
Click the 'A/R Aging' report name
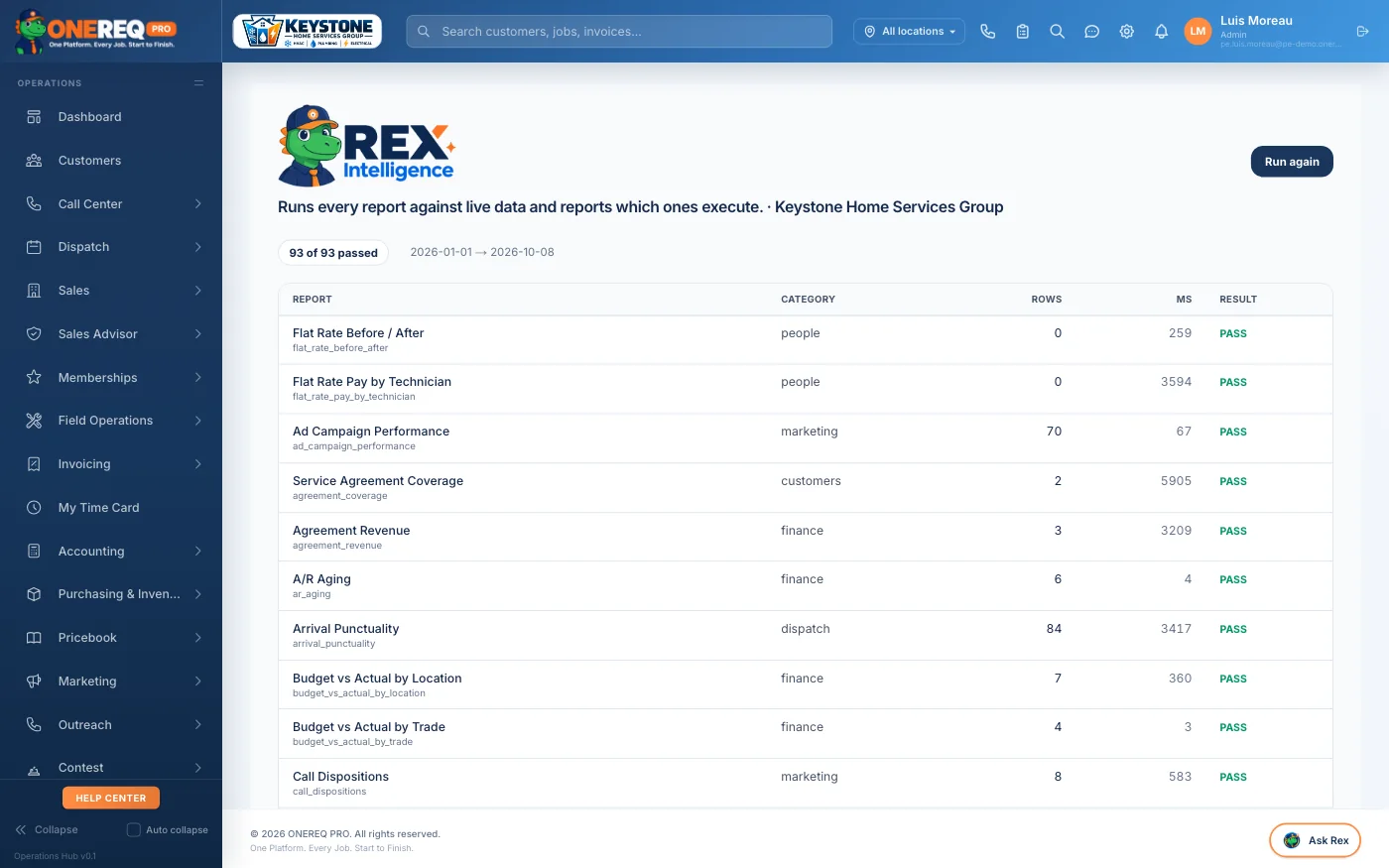pyautogui.click(x=321, y=579)
